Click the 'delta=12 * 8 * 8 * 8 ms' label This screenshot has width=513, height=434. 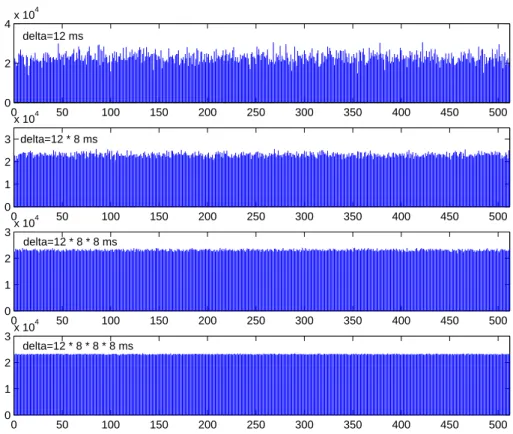coord(78,346)
